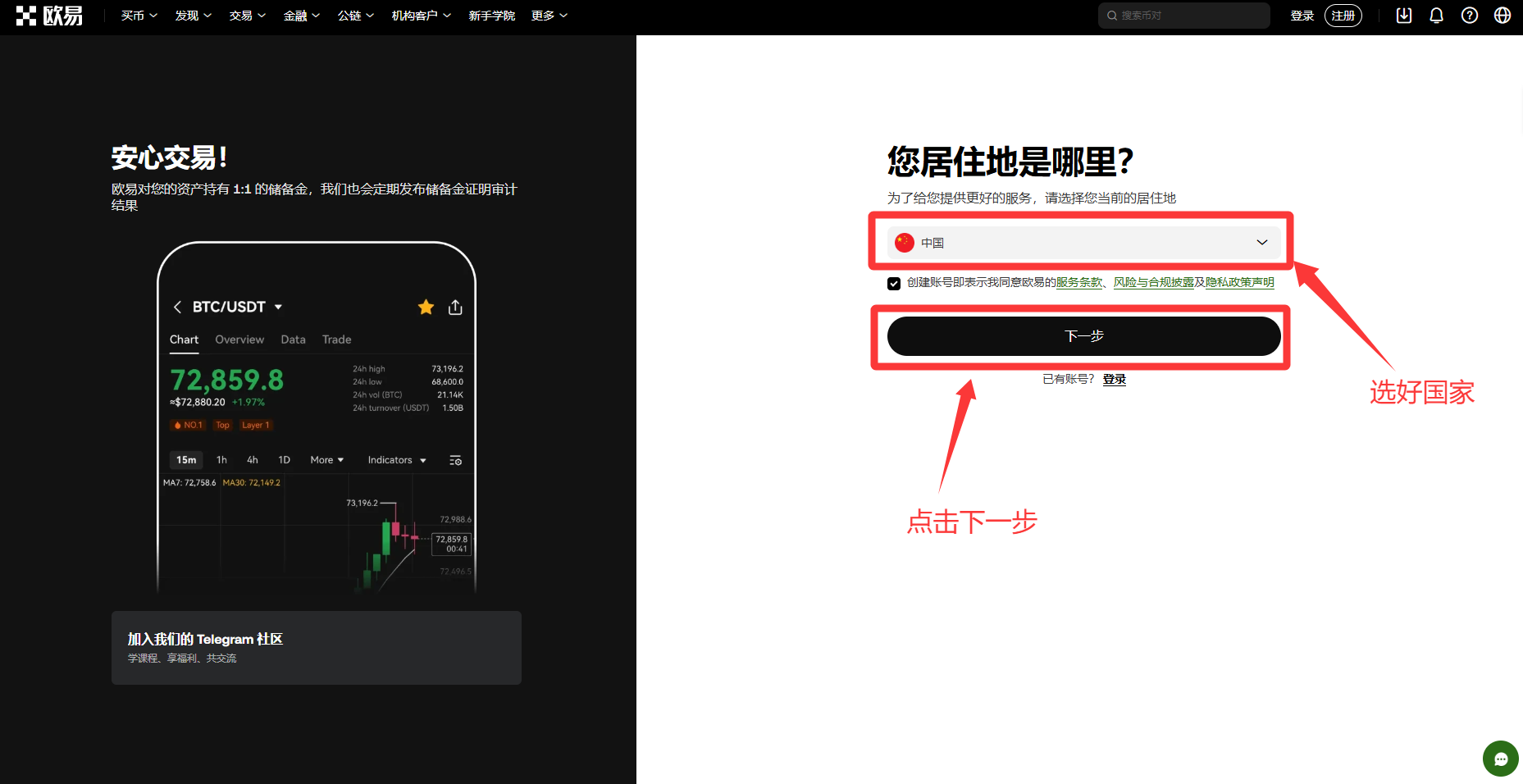Toggle the terms agreement checkbox

(894, 283)
